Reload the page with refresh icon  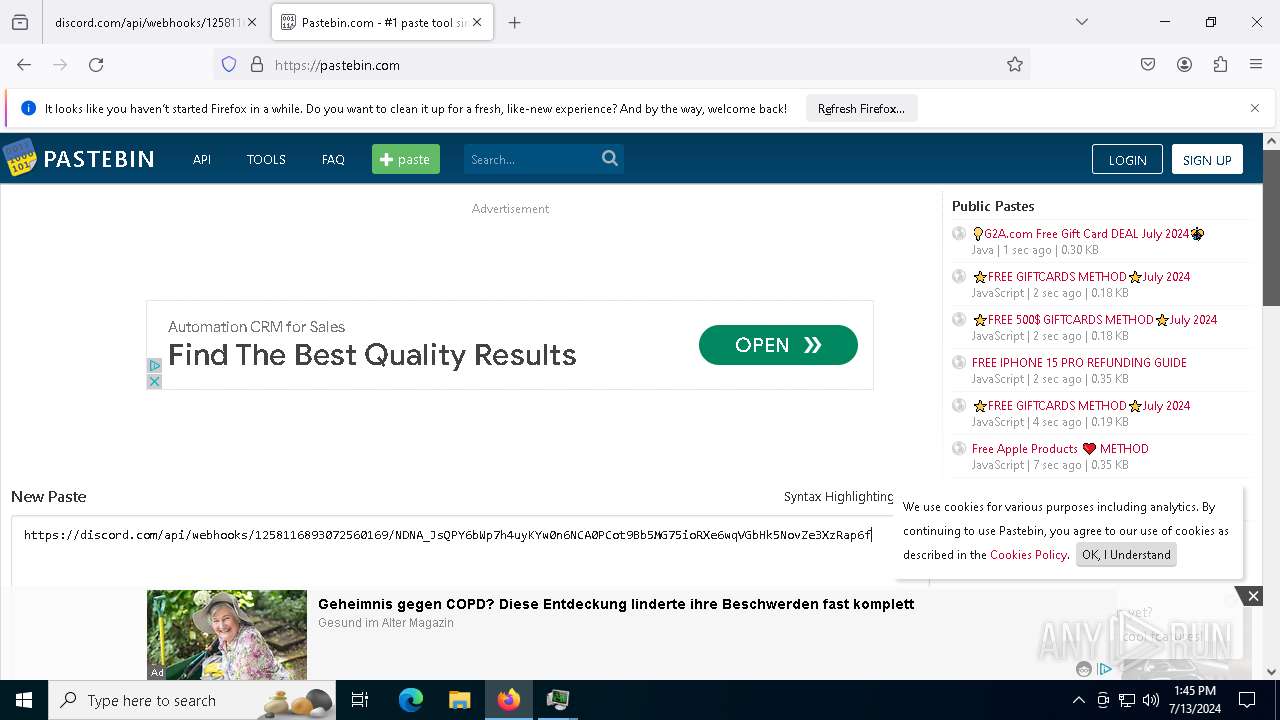(x=96, y=65)
